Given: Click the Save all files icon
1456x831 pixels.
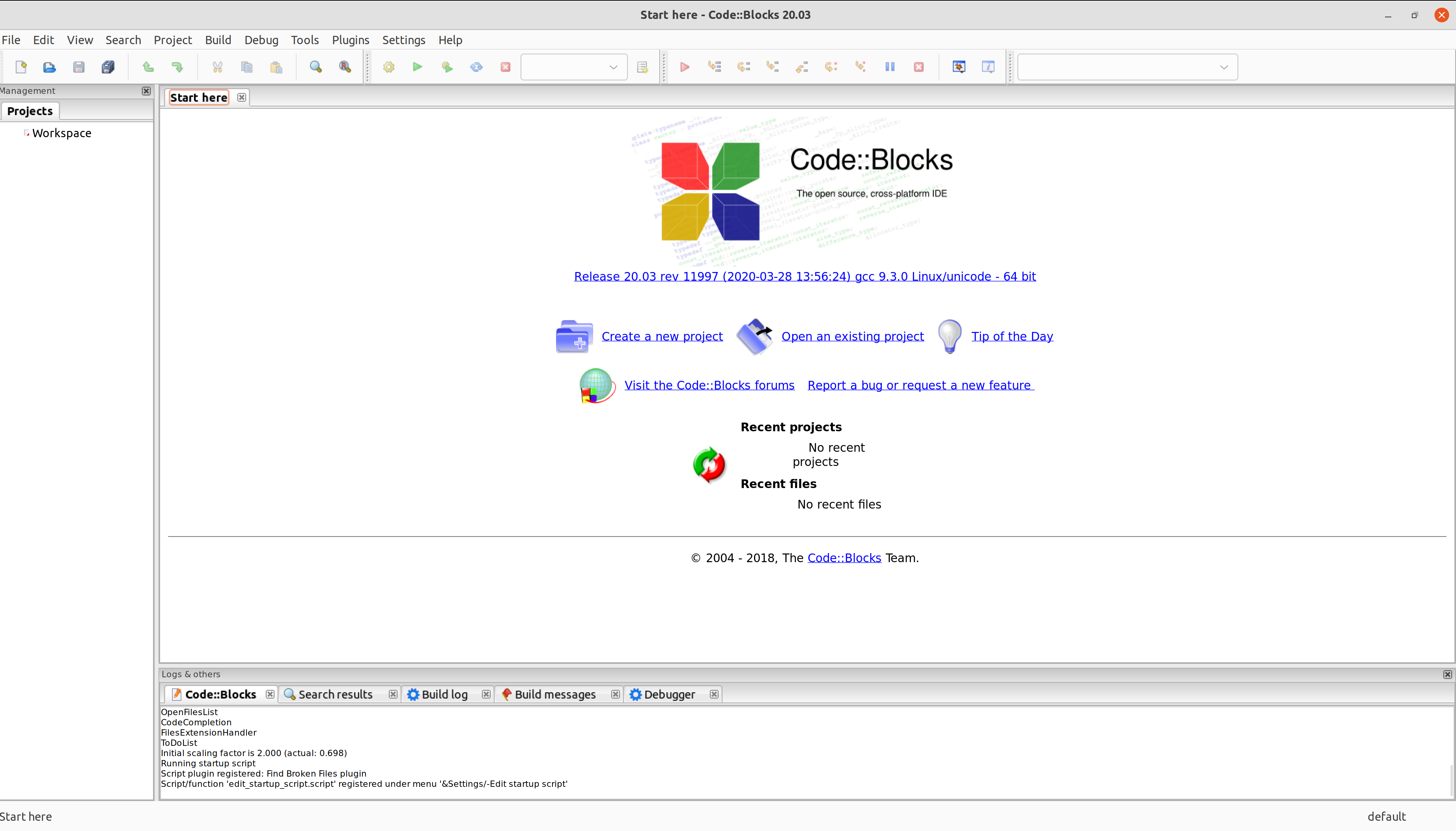Looking at the screenshot, I should tap(107, 67).
